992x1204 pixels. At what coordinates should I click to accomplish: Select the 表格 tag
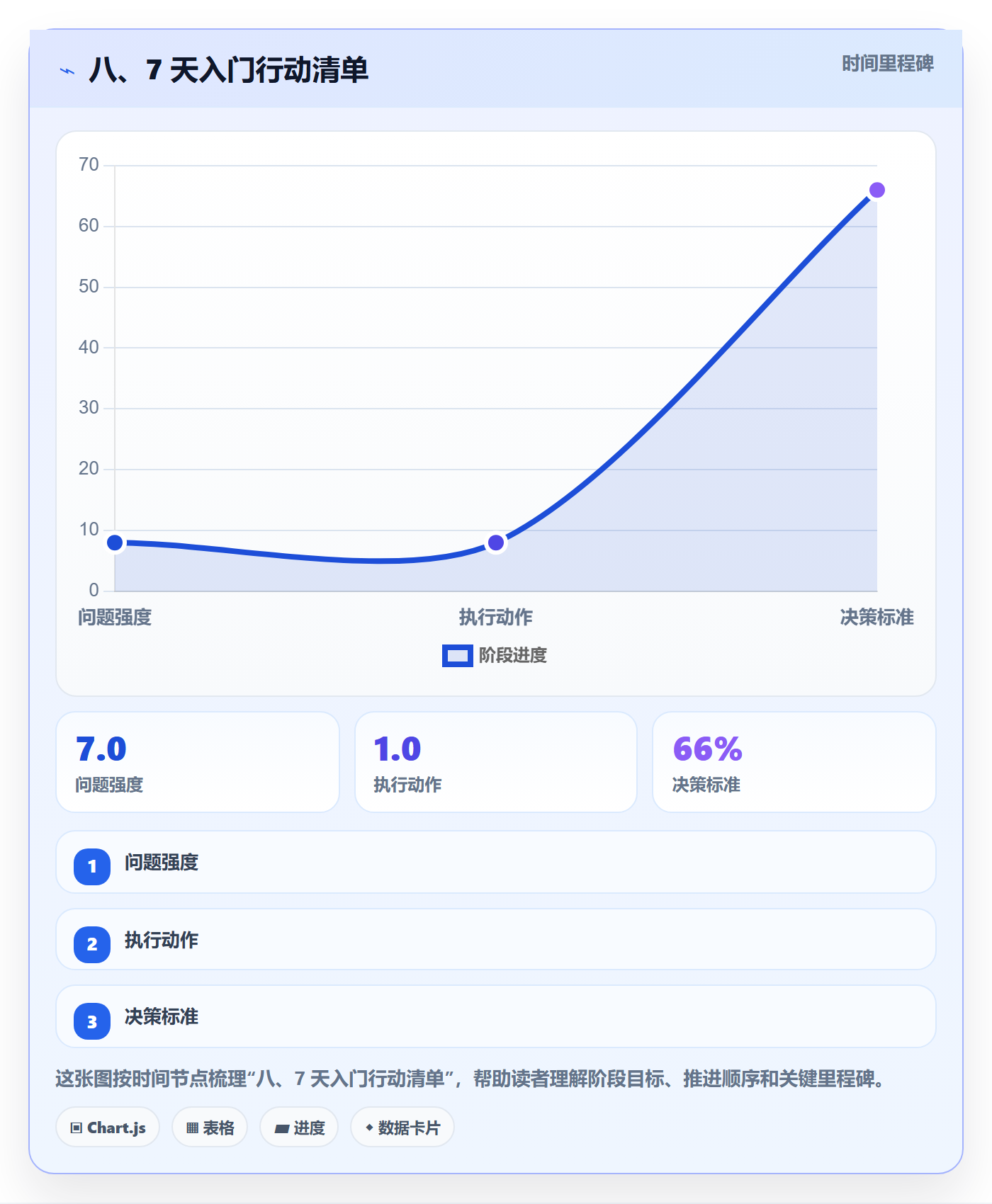[x=210, y=1128]
